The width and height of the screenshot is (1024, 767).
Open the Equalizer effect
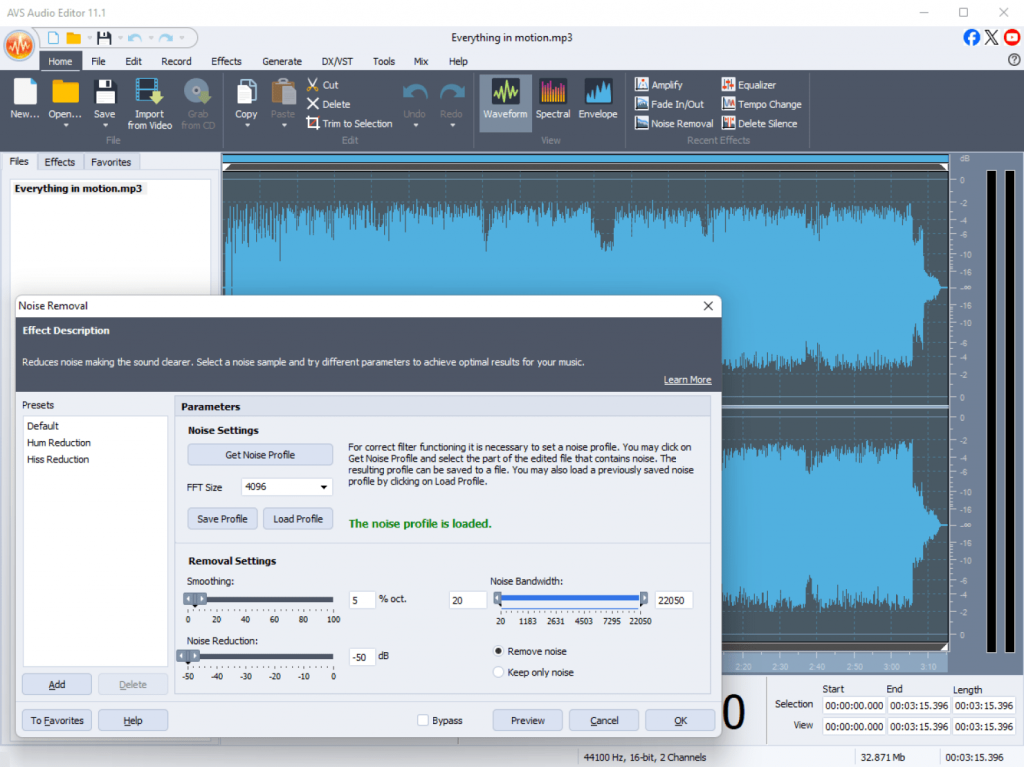point(748,85)
